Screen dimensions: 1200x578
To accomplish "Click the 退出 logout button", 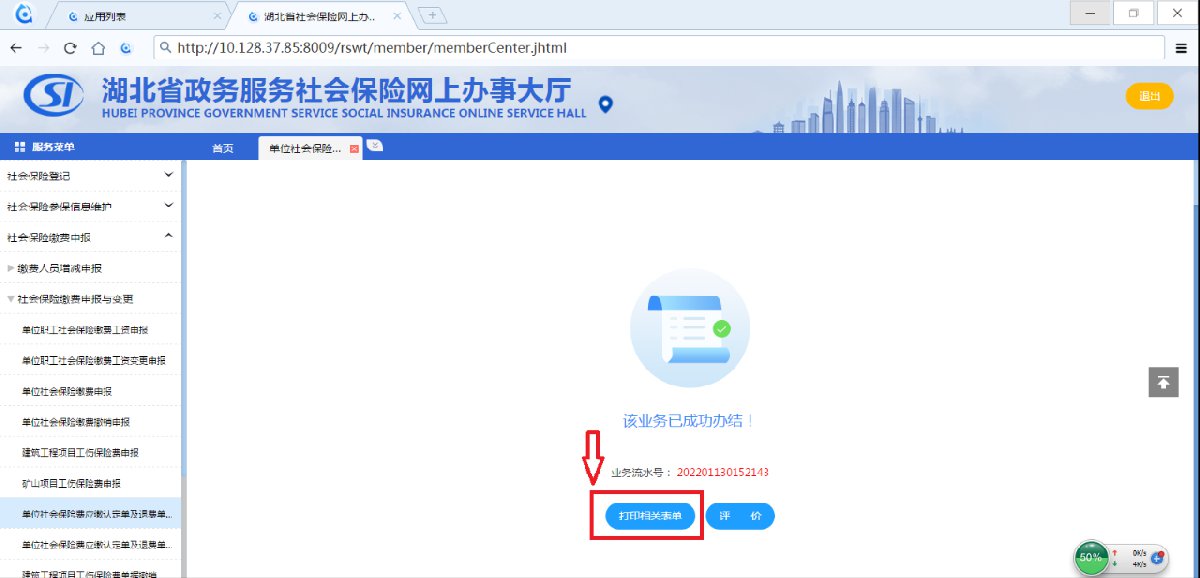I will coord(1149,96).
